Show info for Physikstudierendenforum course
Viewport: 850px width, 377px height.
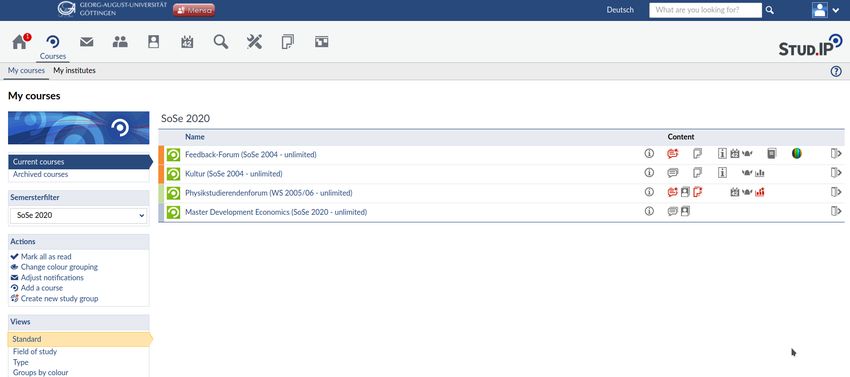tap(649, 192)
